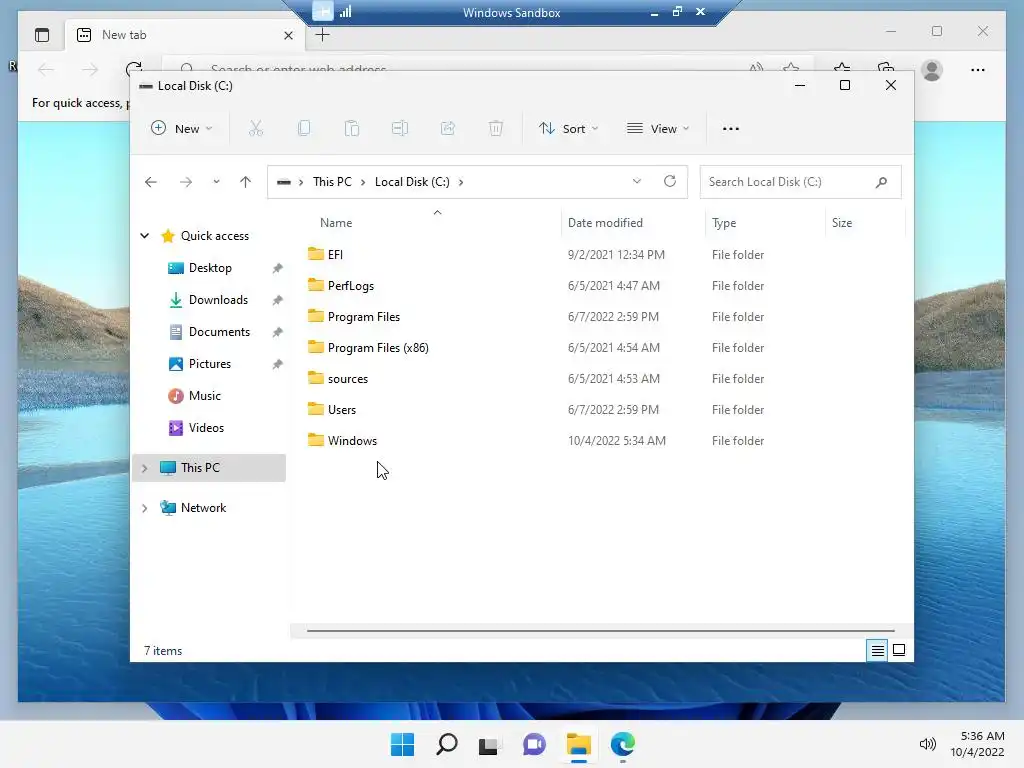The height and width of the screenshot is (768, 1024).
Task: Sort by Date modified column header
Action: tap(605, 223)
